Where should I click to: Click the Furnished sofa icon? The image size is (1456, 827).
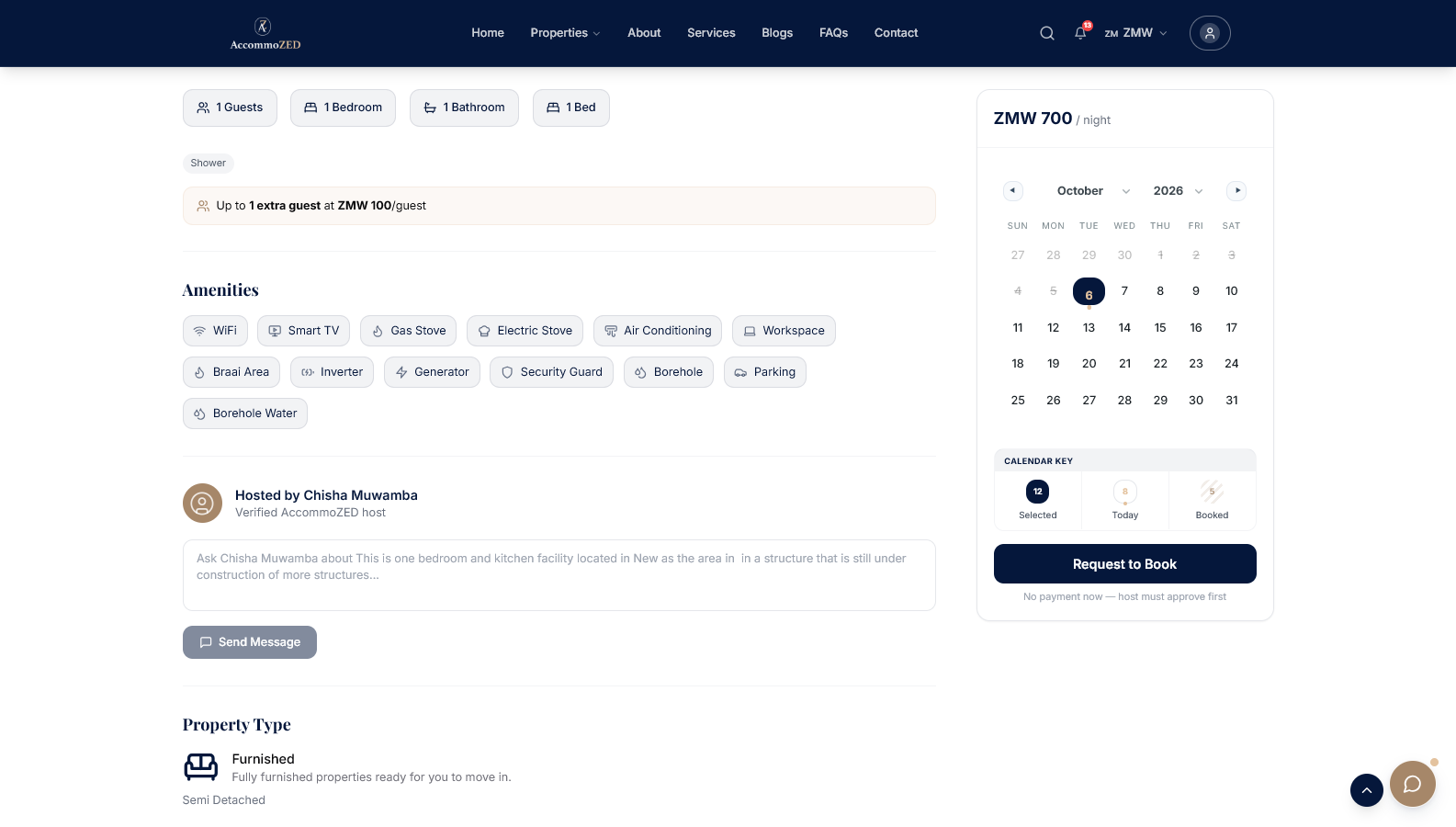[201, 766]
